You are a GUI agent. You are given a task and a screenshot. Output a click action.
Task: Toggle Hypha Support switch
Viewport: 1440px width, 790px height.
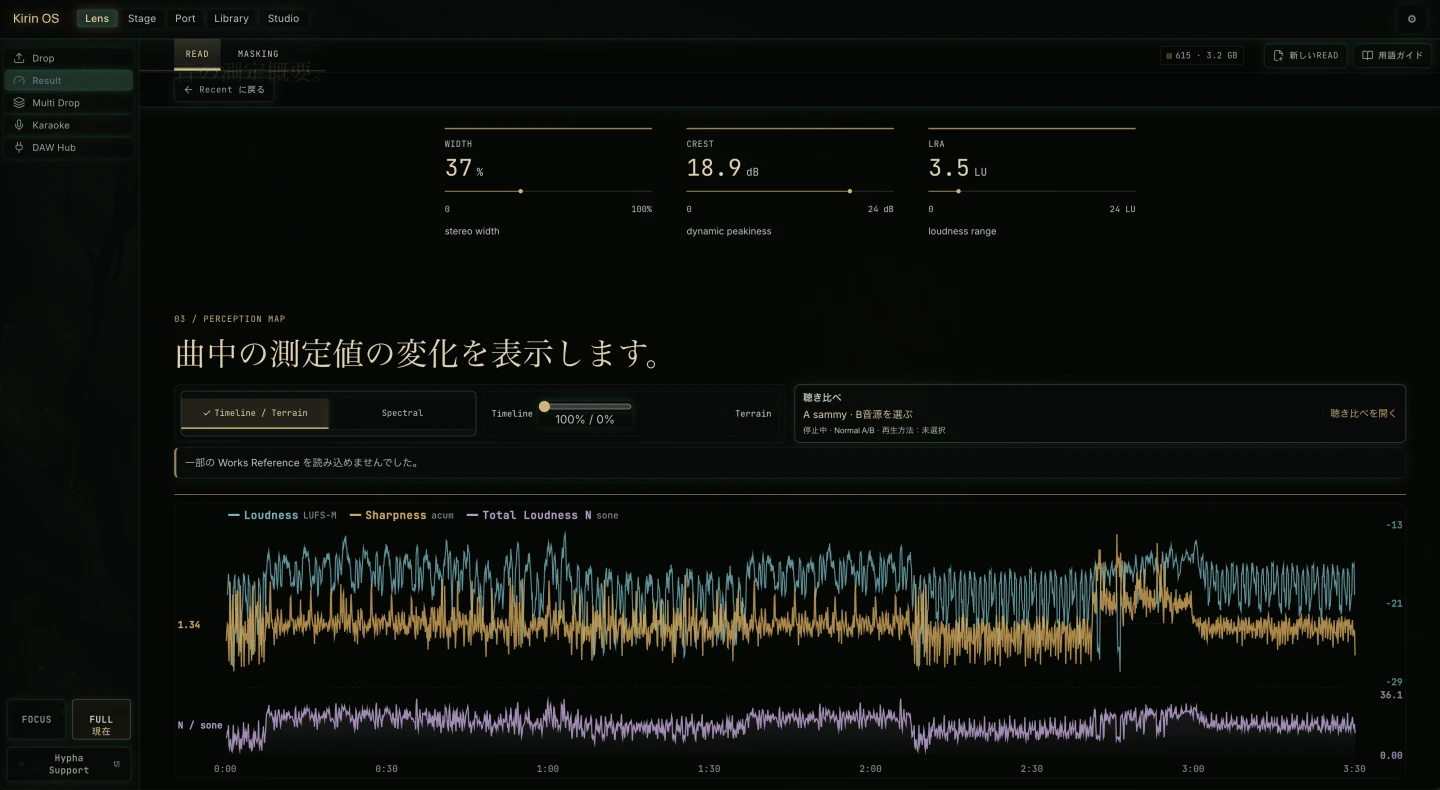[69, 764]
